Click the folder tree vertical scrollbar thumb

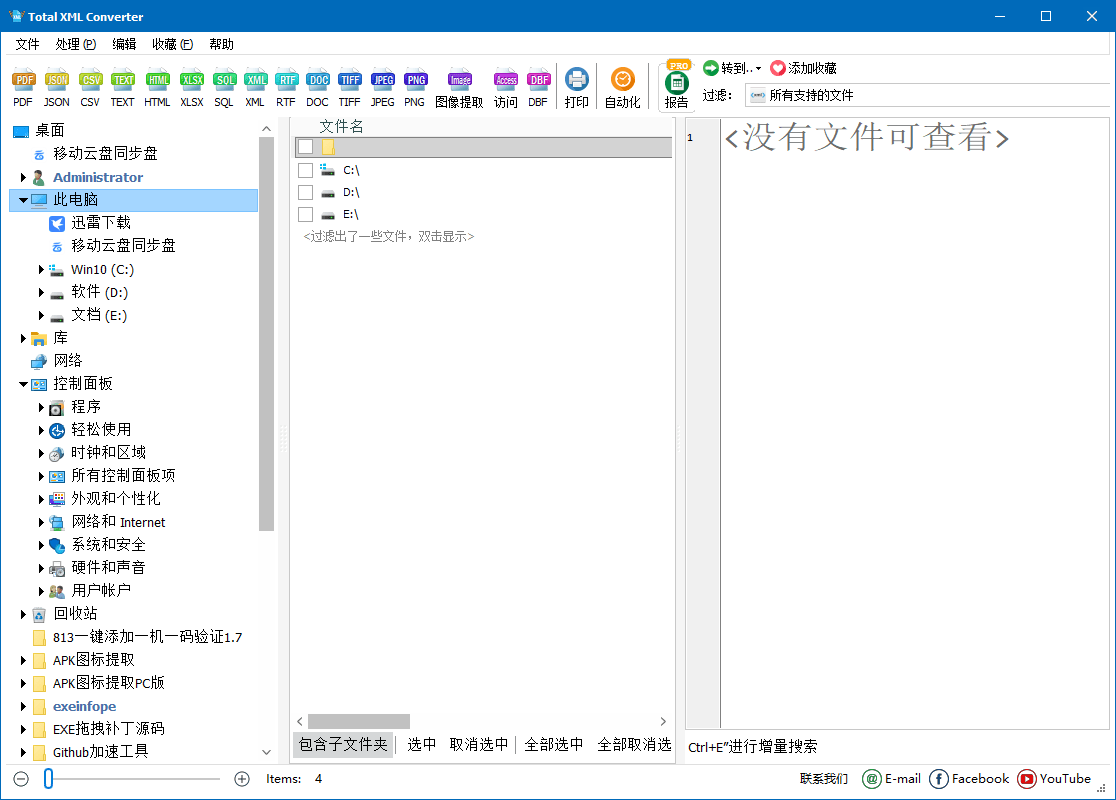(x=266, y=334)
